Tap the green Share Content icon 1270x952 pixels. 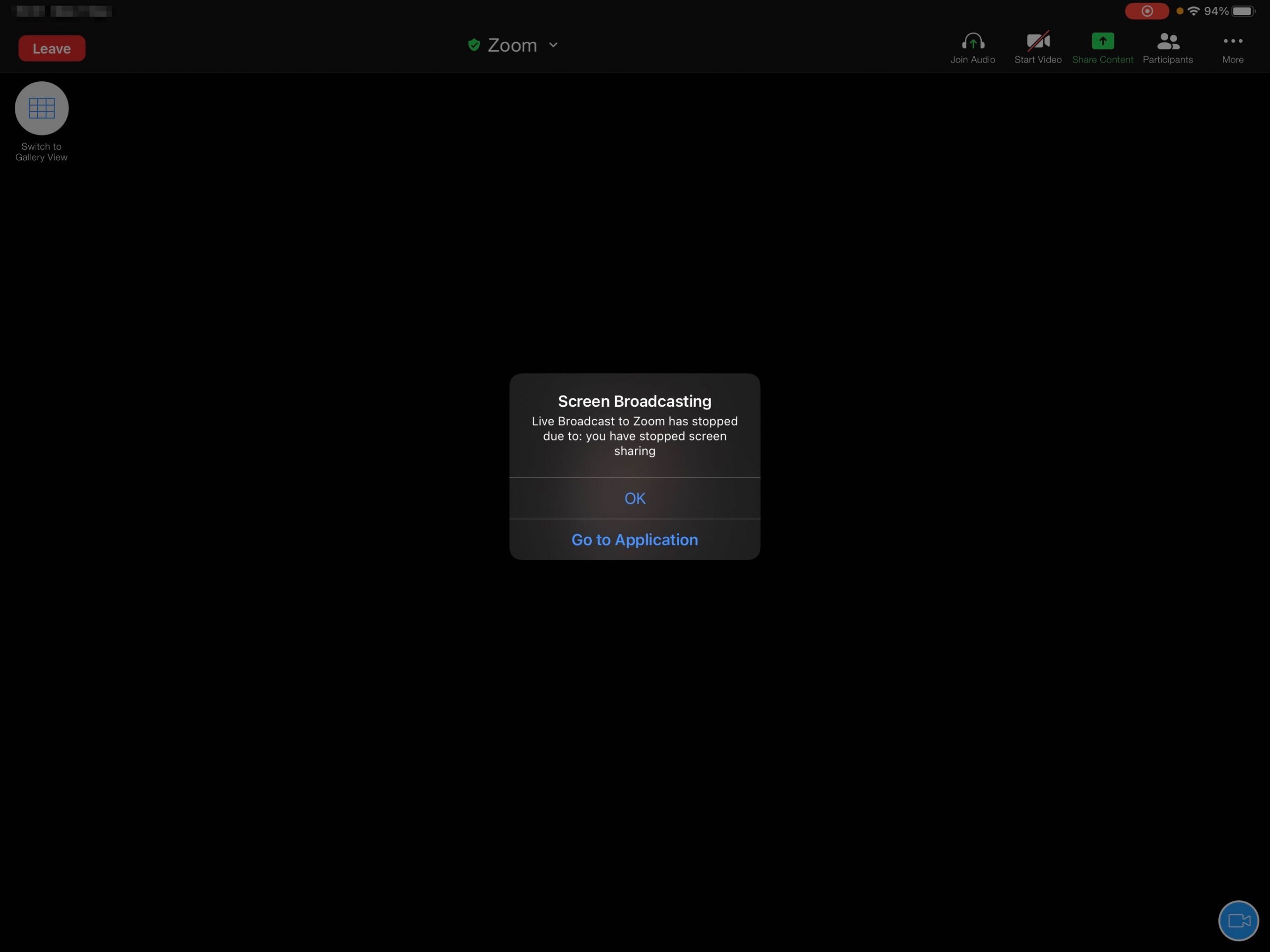1102,41
